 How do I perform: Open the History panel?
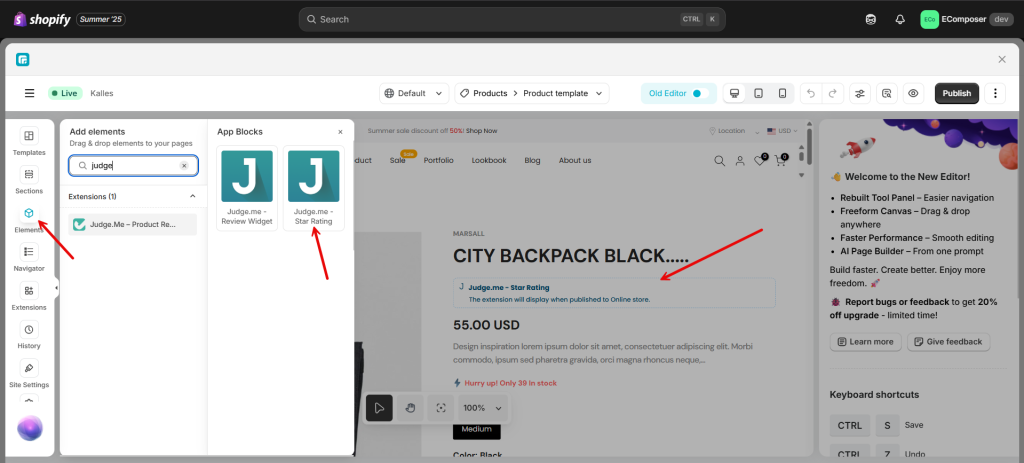(x=29, y=335)
